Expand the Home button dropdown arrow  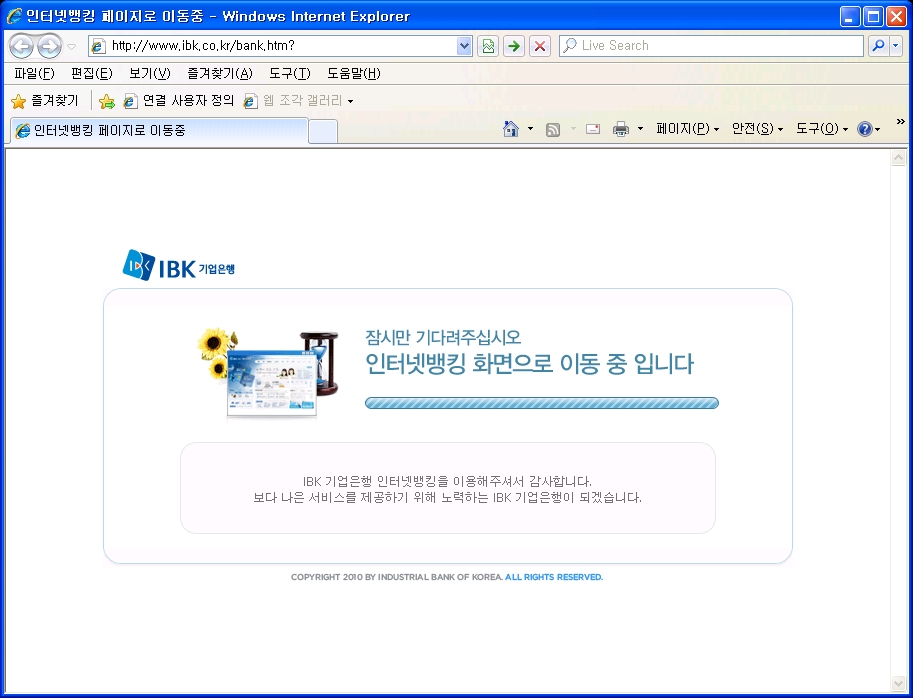click(x=530, y=129)
